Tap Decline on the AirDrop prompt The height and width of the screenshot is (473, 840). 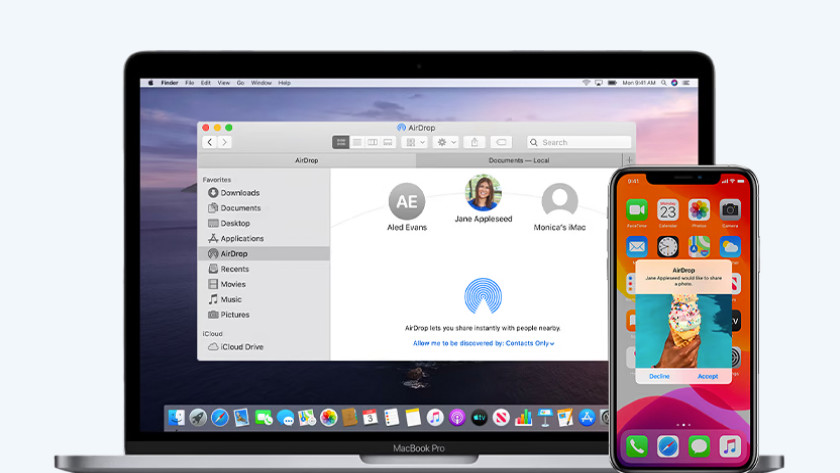coord(659,376)
